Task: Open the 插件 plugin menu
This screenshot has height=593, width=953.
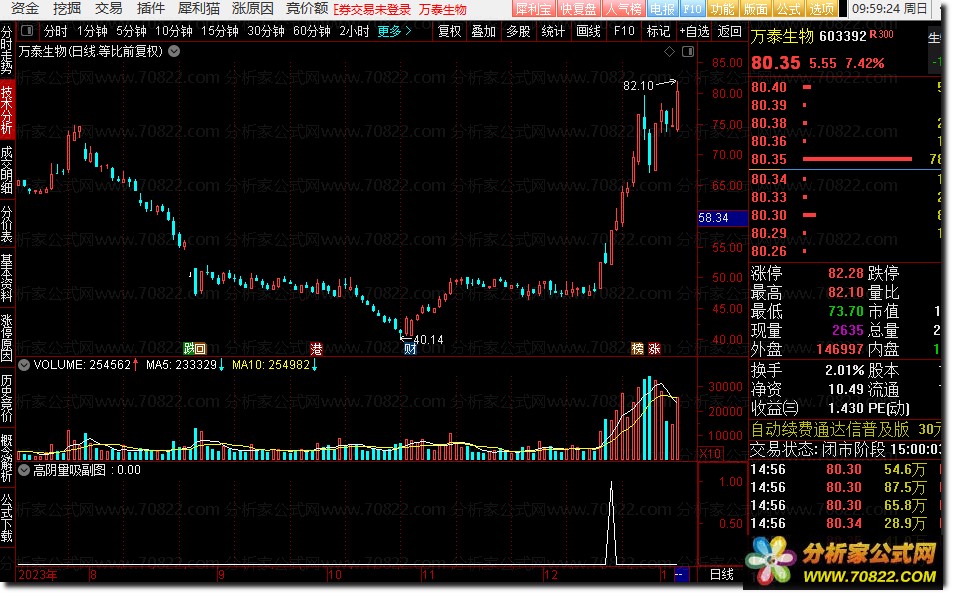Action: point(151,9)
